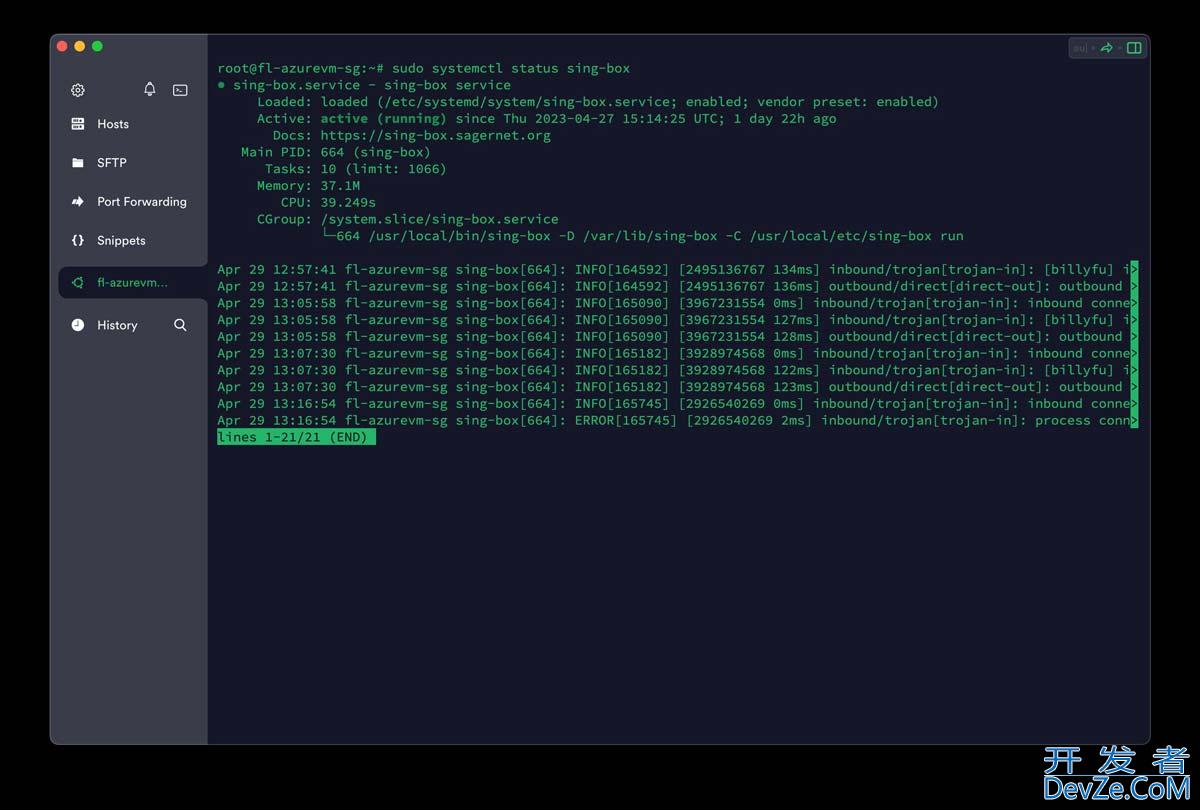Click the Ubuntu icon of fl-azurevm tab
Screen dimensions: 1200x810
point(78,283)
